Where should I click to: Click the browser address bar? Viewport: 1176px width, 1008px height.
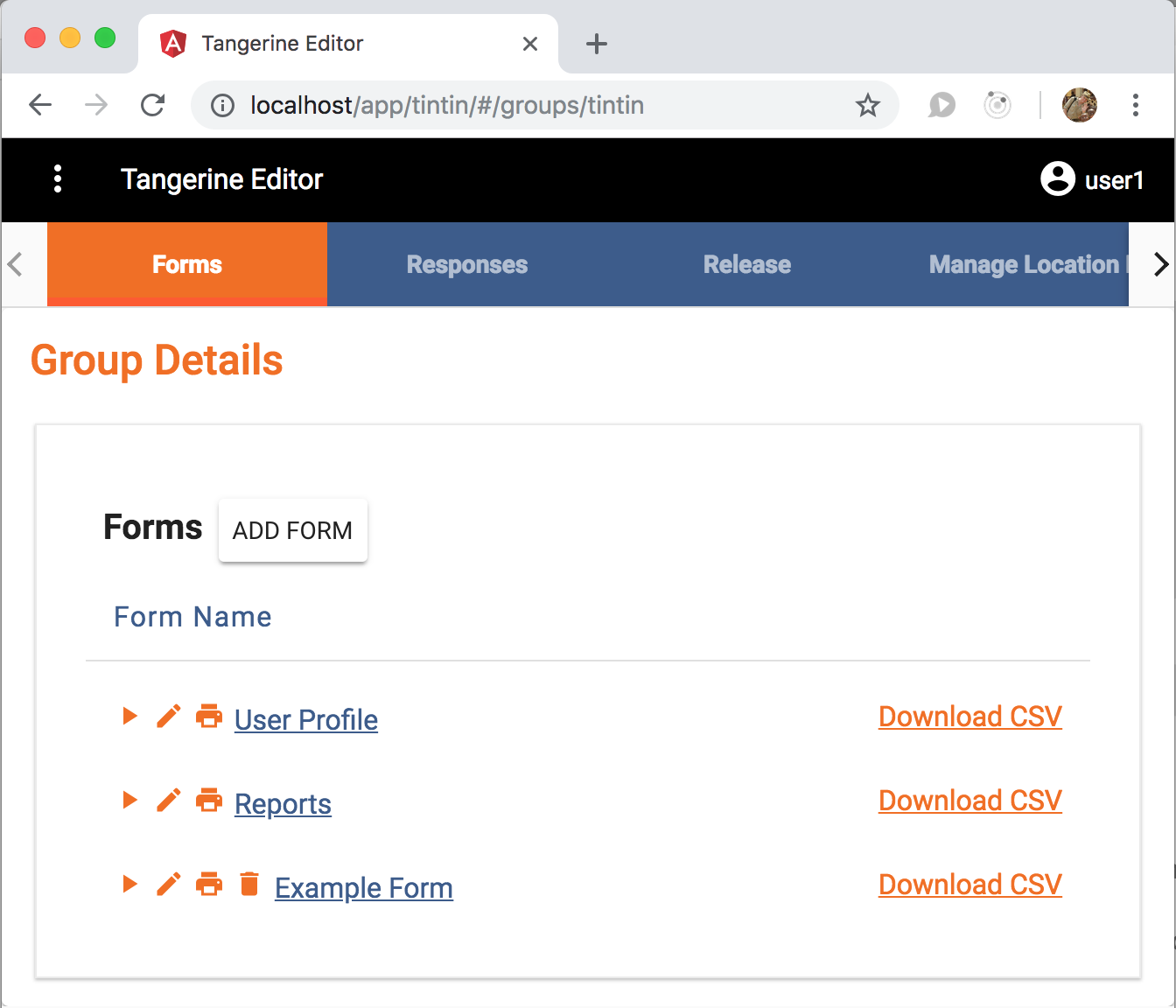pyautogui.click(x=525, y=105)
